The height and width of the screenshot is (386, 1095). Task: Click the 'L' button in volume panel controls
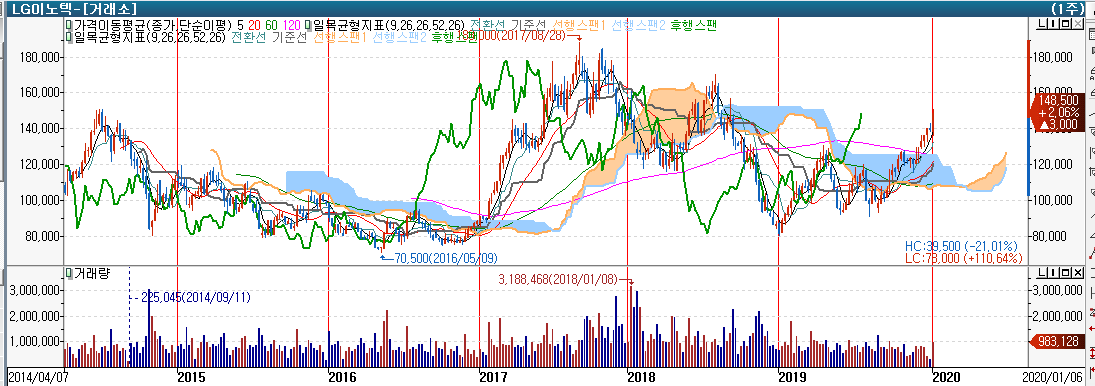(x=1043, y=273)
